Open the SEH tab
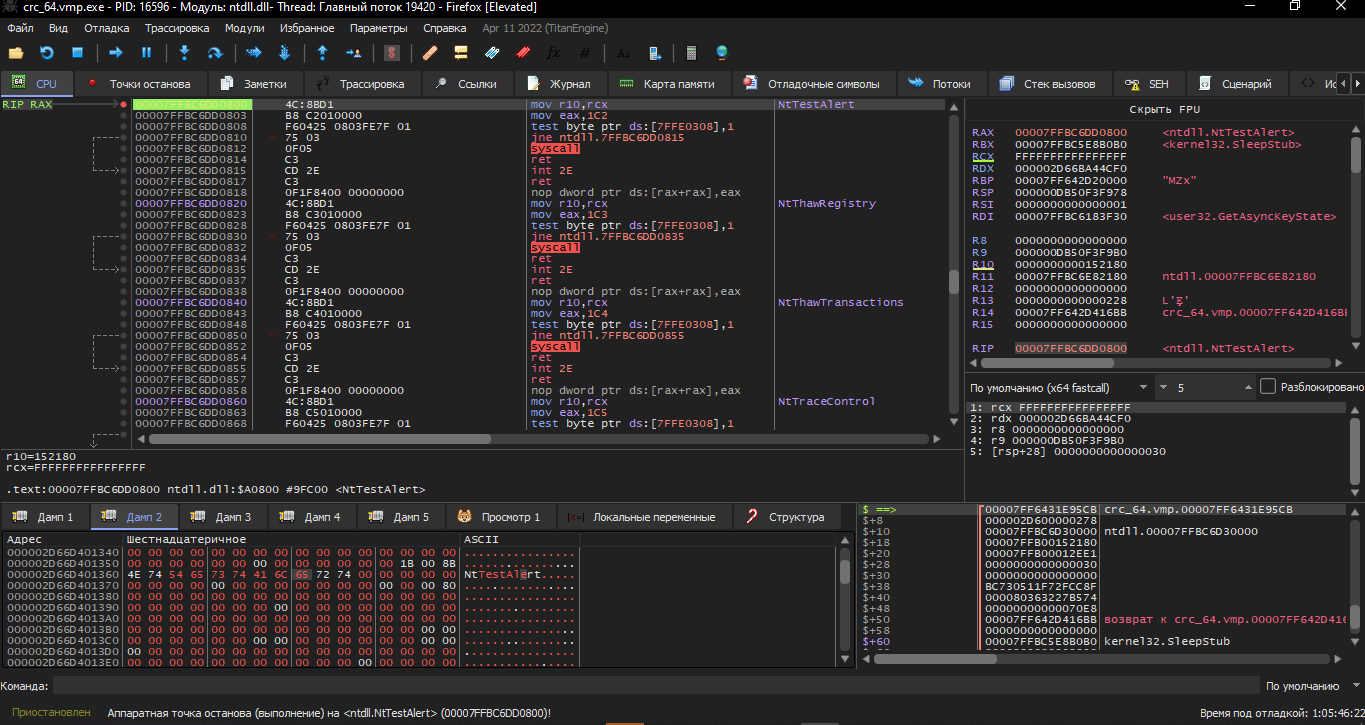 (x=1147, y=84)
